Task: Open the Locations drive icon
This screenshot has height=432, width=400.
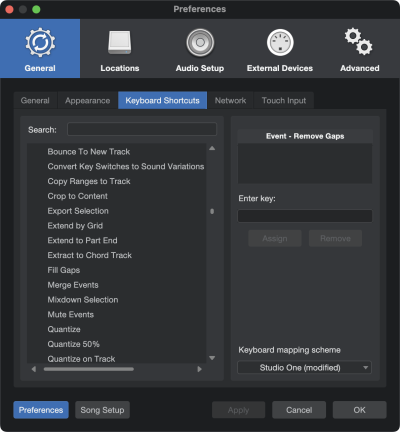Action: pyautogui.click(x=120, y=42)
